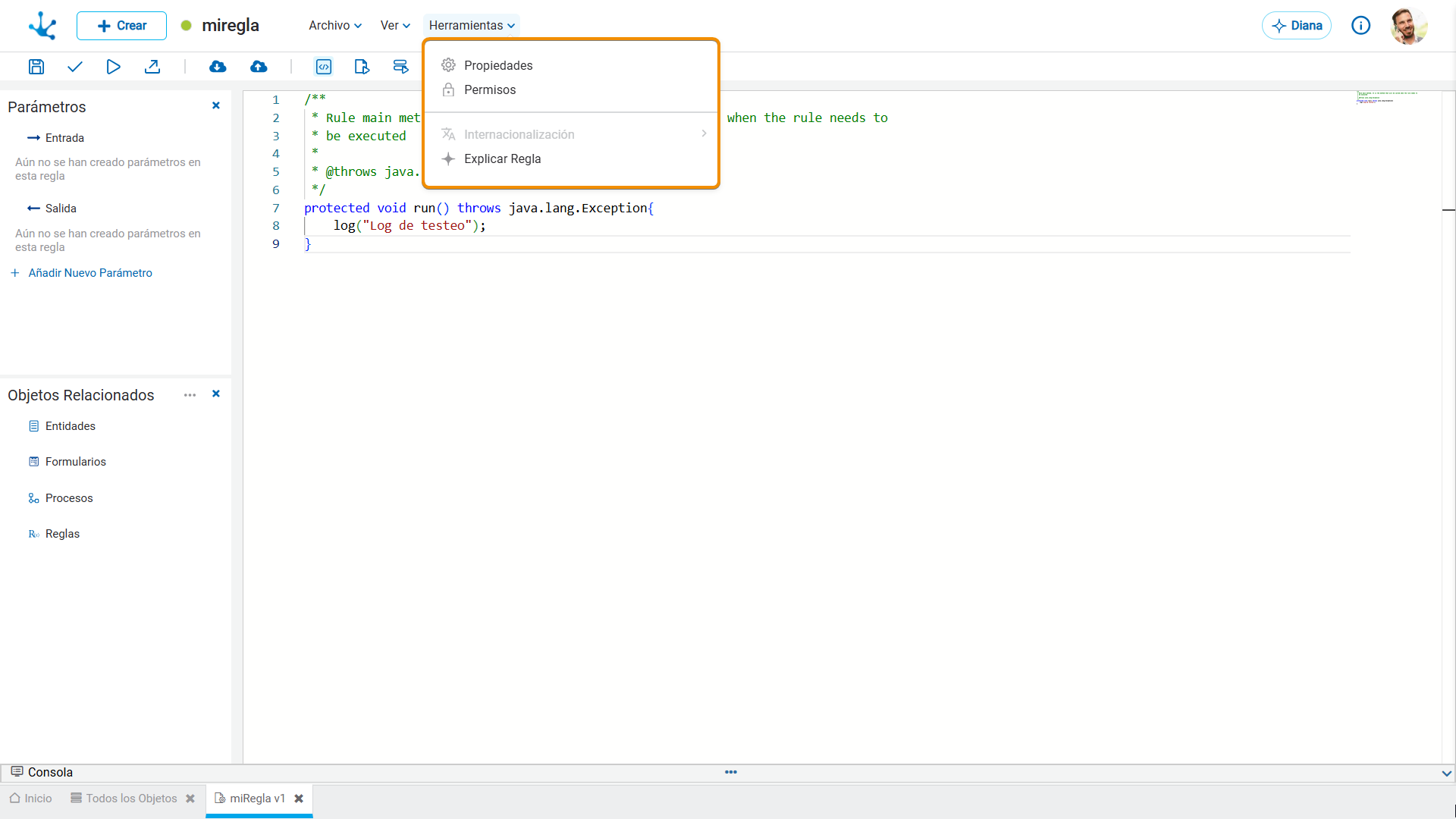
Task: Click the save disk icon in toolbar
Action: pos(36,67)
